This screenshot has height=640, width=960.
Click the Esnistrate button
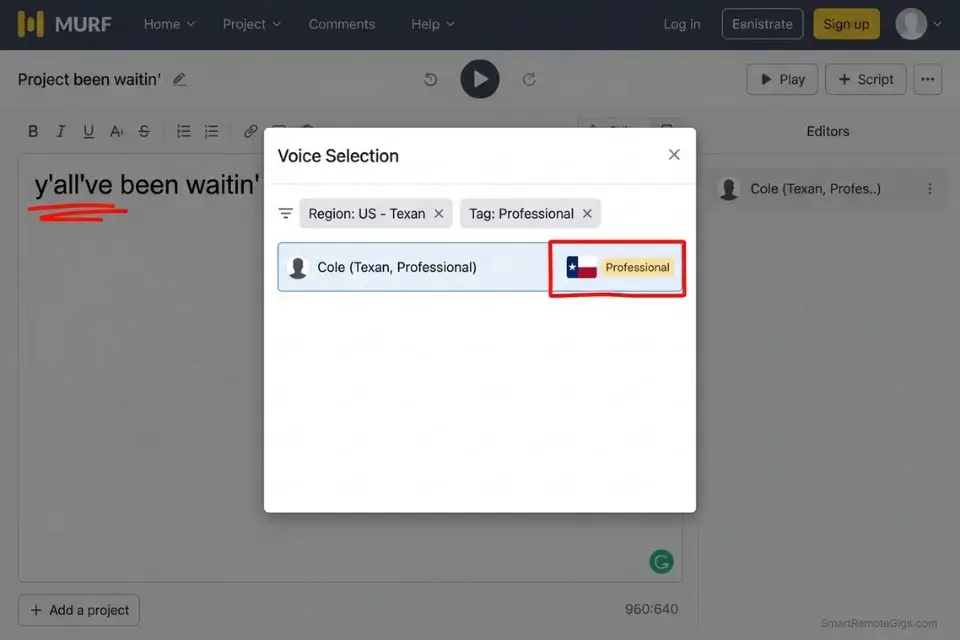[x=762, y=24]
